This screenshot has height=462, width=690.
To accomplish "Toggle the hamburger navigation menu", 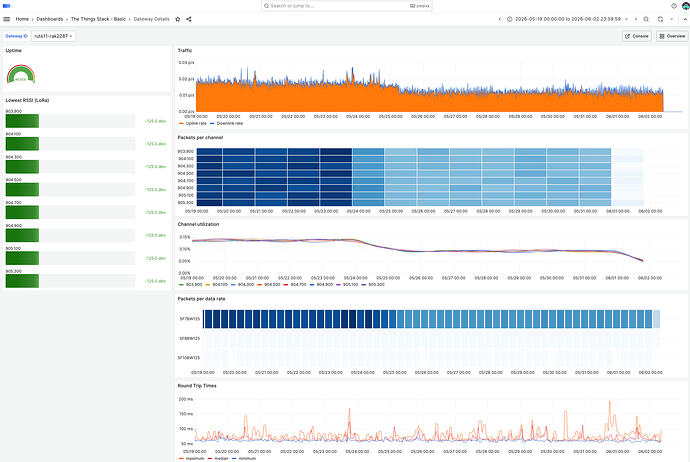I will pos(7,19).
